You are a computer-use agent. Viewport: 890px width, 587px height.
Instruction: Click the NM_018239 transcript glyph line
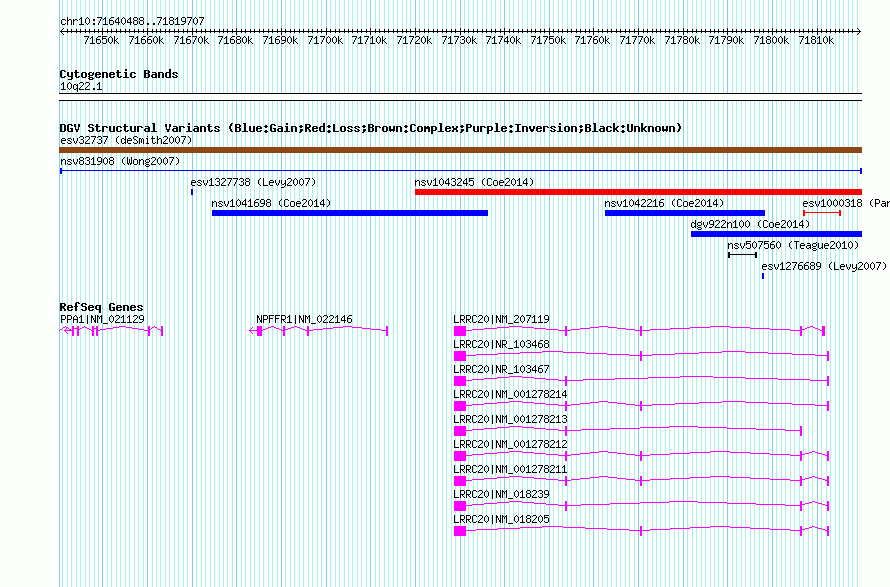click(x=641, y=506)
